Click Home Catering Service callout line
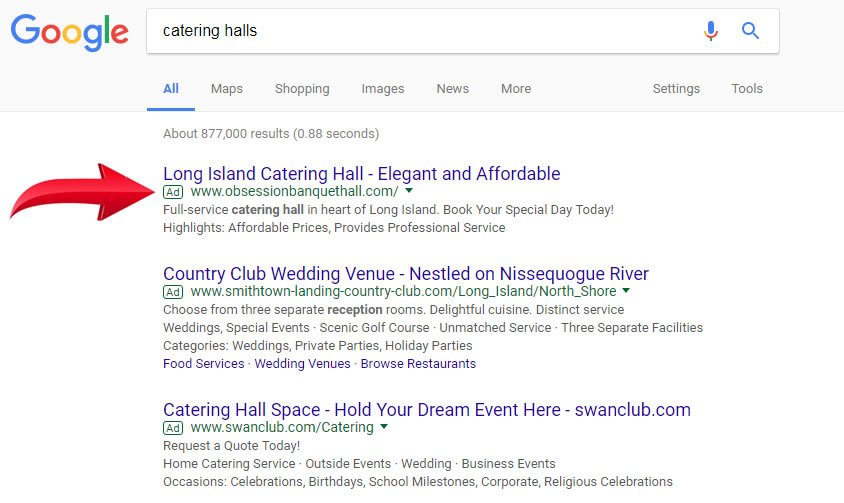This screenshot has height=503, width=844. pyautogui.click(x=359, y=464)
